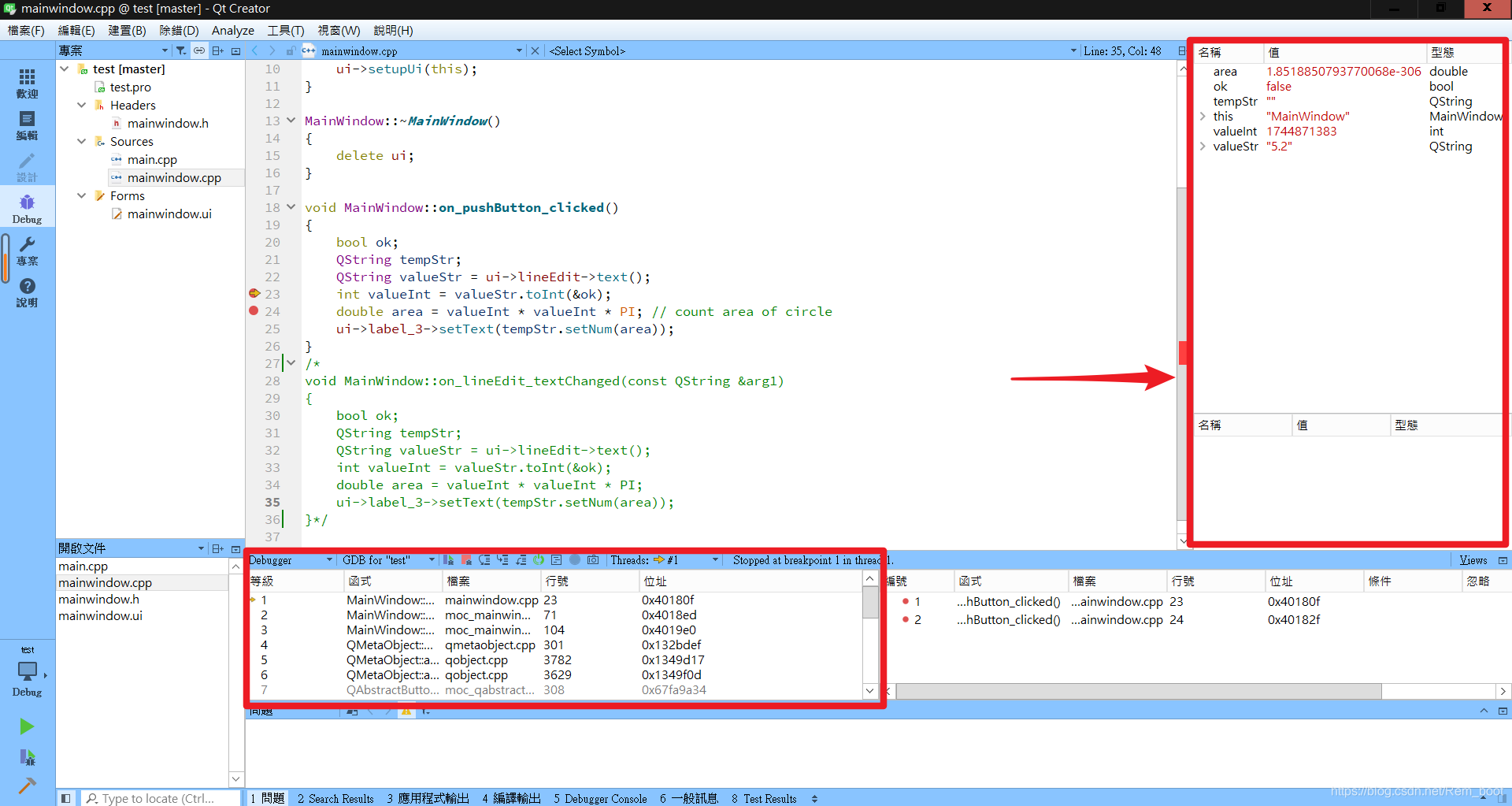The height and width of the screenshot is (806, 1512).
Task: Switch to the 2 Search Results pane
Action: pyautogui.click(x=335, y=798)
